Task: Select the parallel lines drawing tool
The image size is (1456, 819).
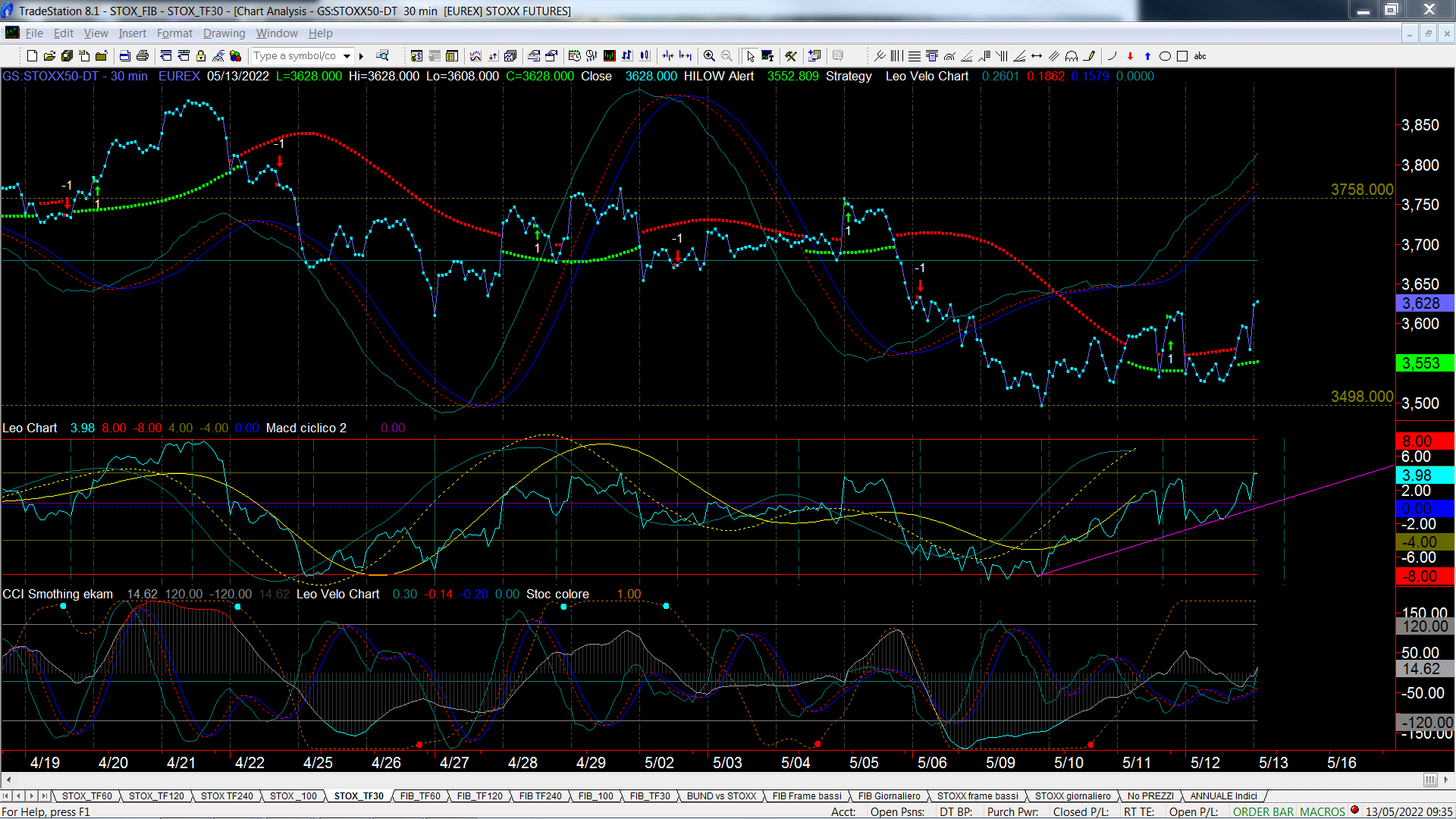Action: pyautogui.click(x=1054, y=56)
